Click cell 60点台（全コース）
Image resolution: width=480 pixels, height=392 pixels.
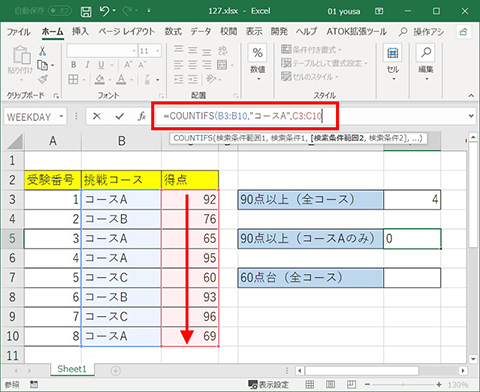311,278
